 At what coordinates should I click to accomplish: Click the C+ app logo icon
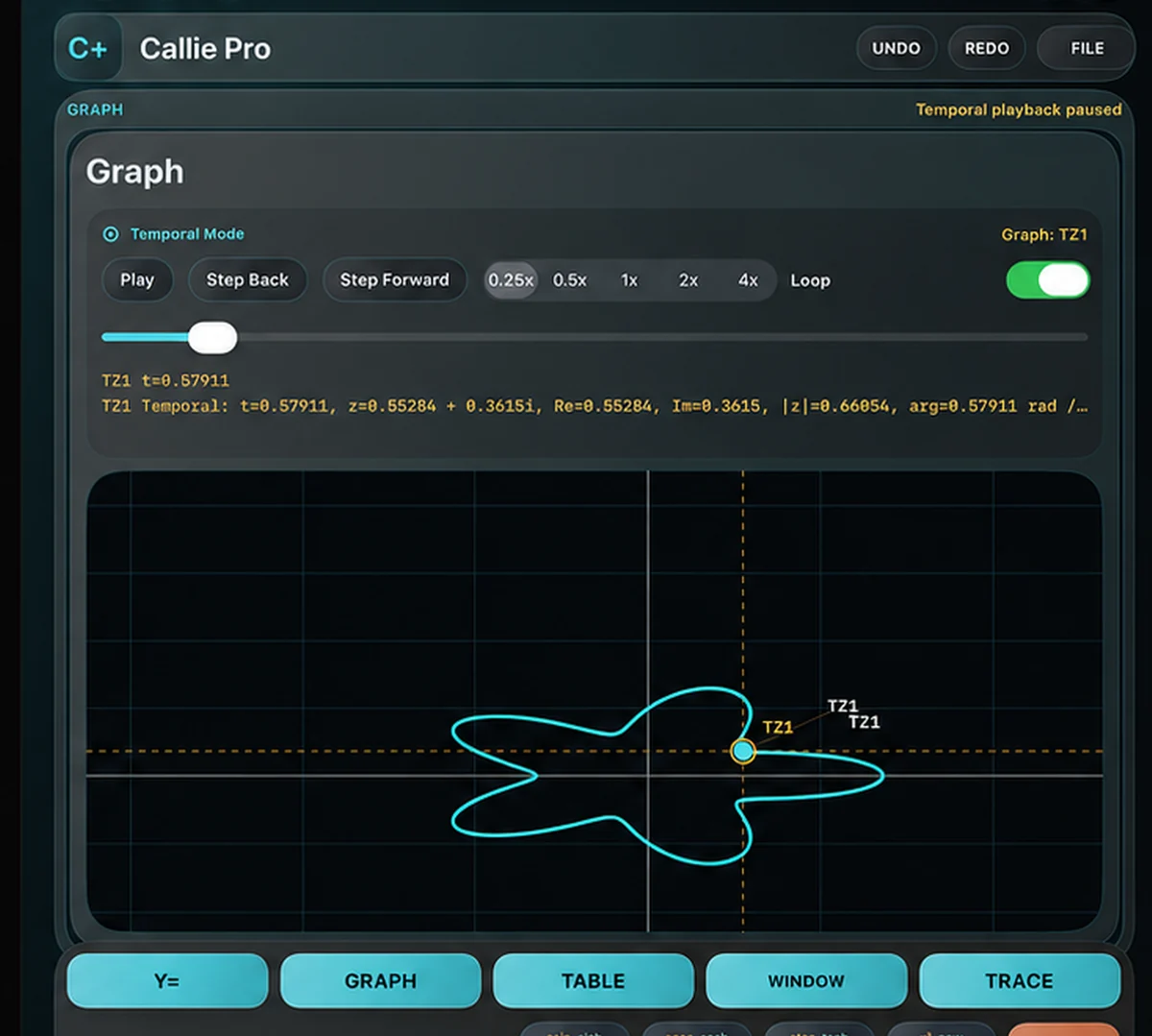pos(87,48)
